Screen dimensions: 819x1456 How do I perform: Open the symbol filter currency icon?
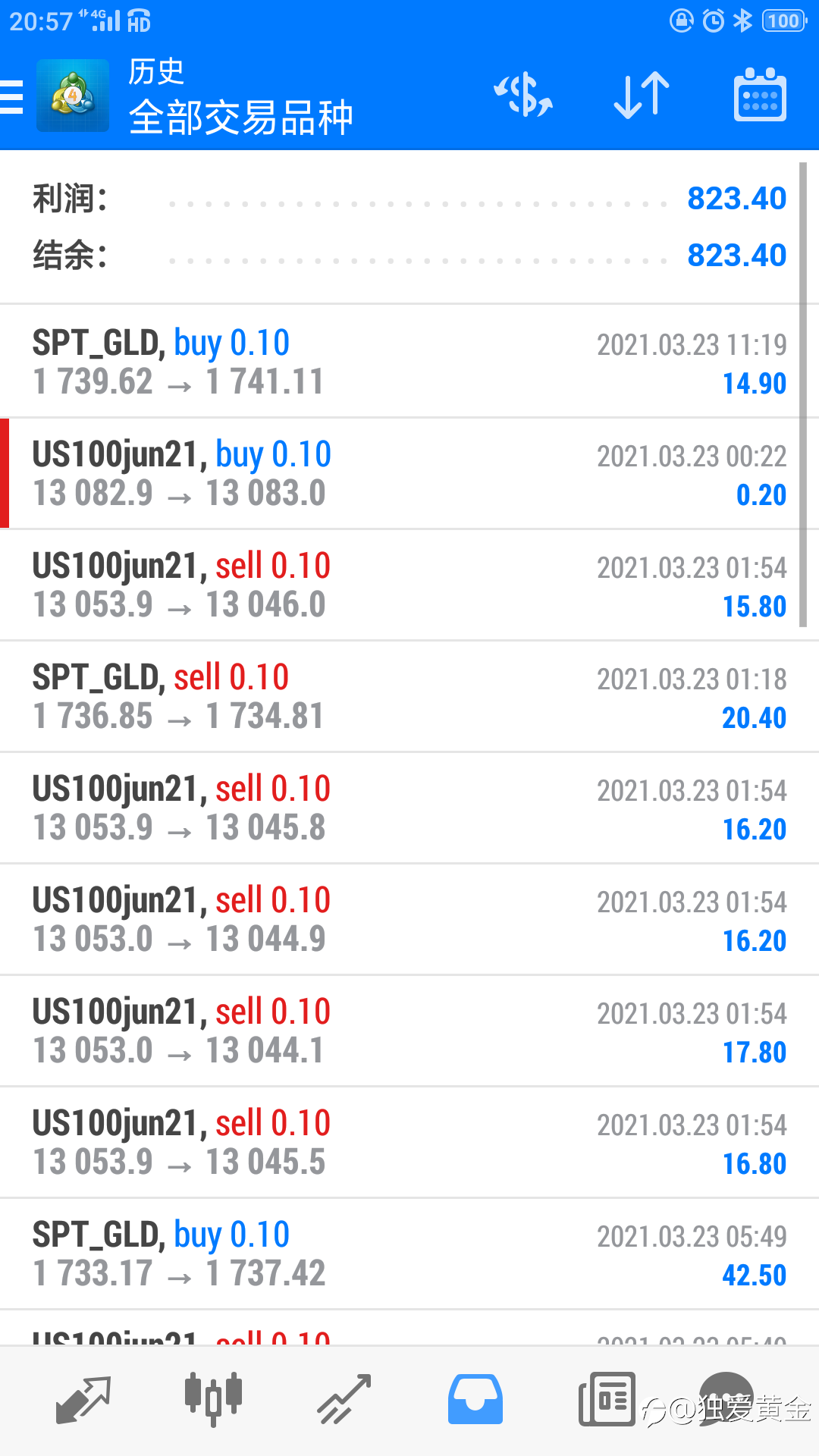coord(523,96)
